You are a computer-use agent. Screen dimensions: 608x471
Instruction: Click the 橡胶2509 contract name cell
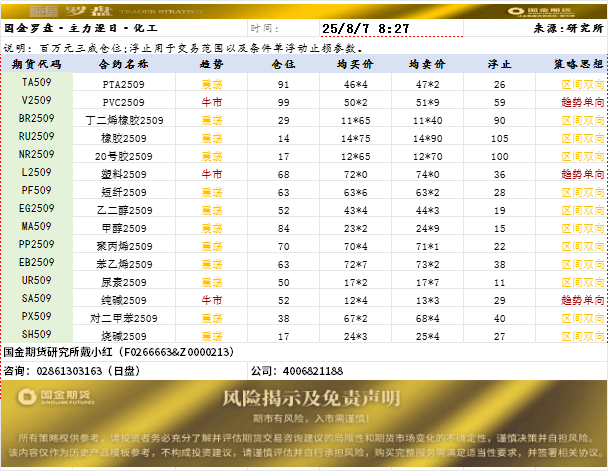pyautogui.click(x=124, y=138)
